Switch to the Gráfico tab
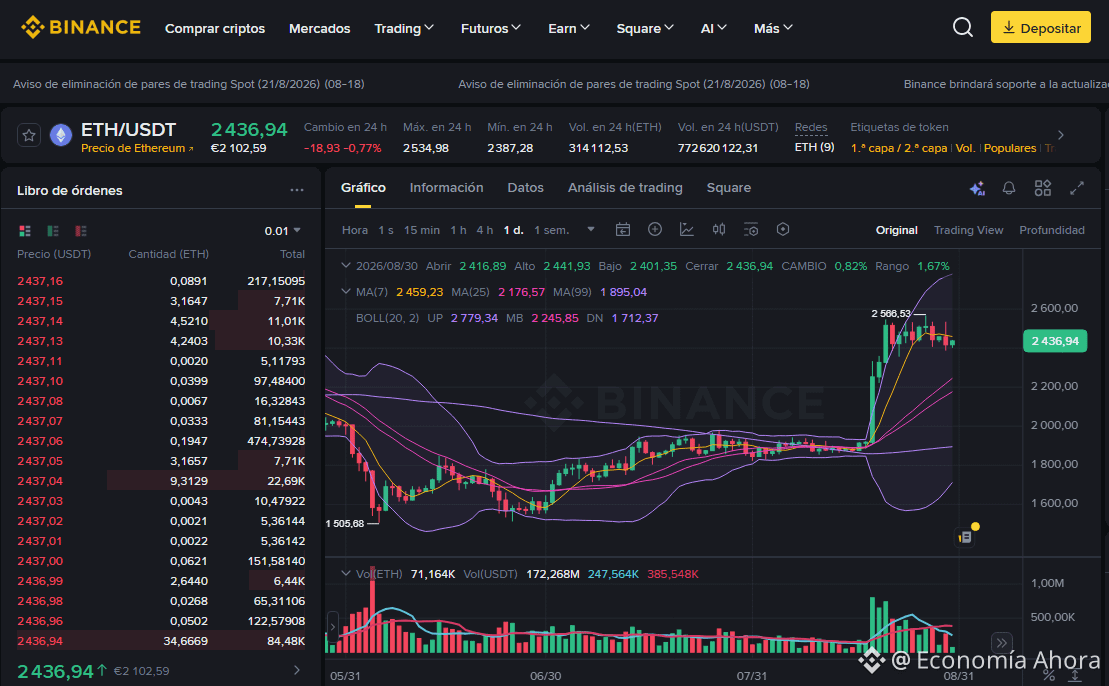Image resolution: width=1109 pixels, height=686 pixels. (x=364, y=187)
